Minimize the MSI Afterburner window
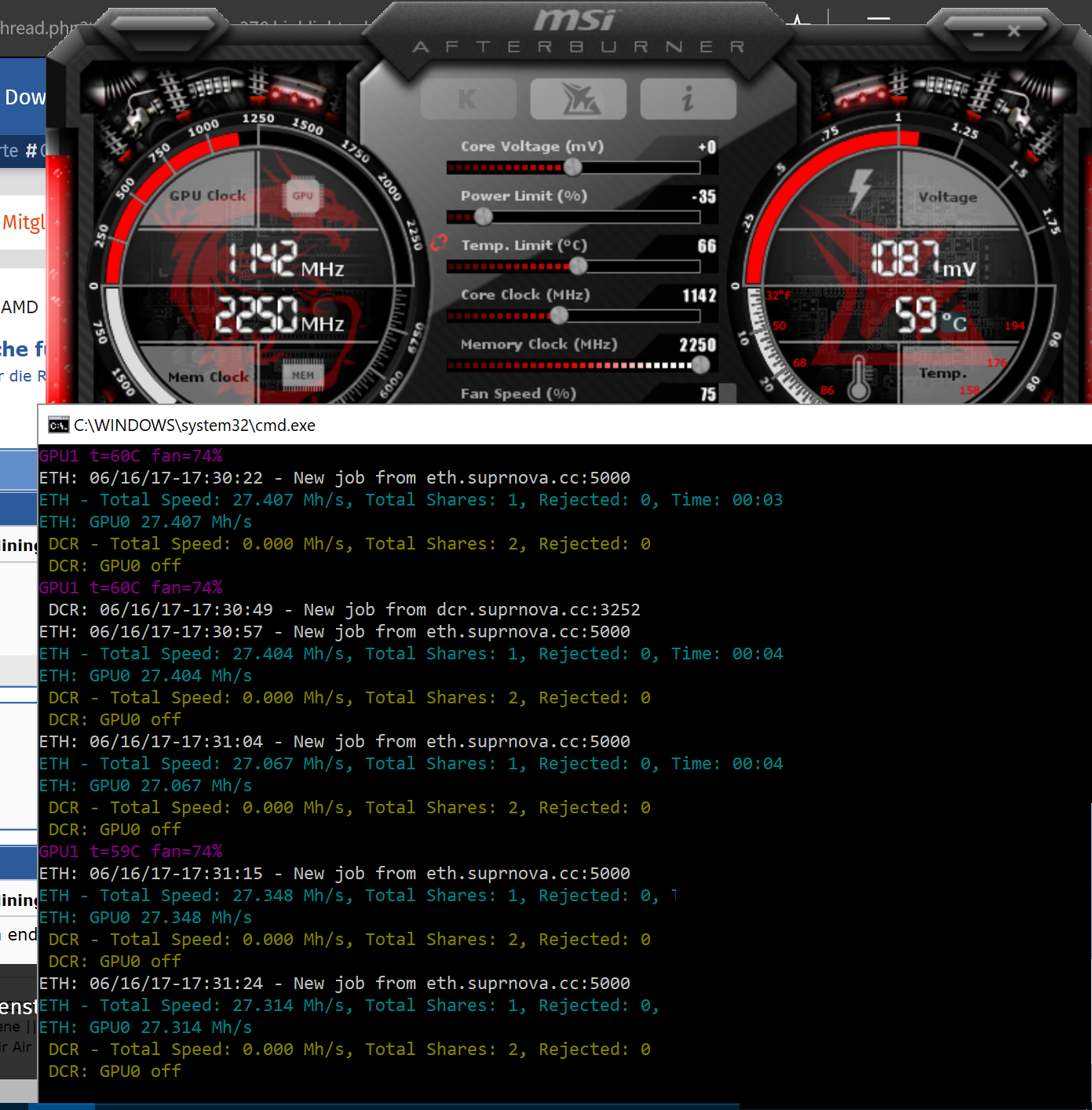Viewport: 1092px width, 1110px height. coord(978,34)
